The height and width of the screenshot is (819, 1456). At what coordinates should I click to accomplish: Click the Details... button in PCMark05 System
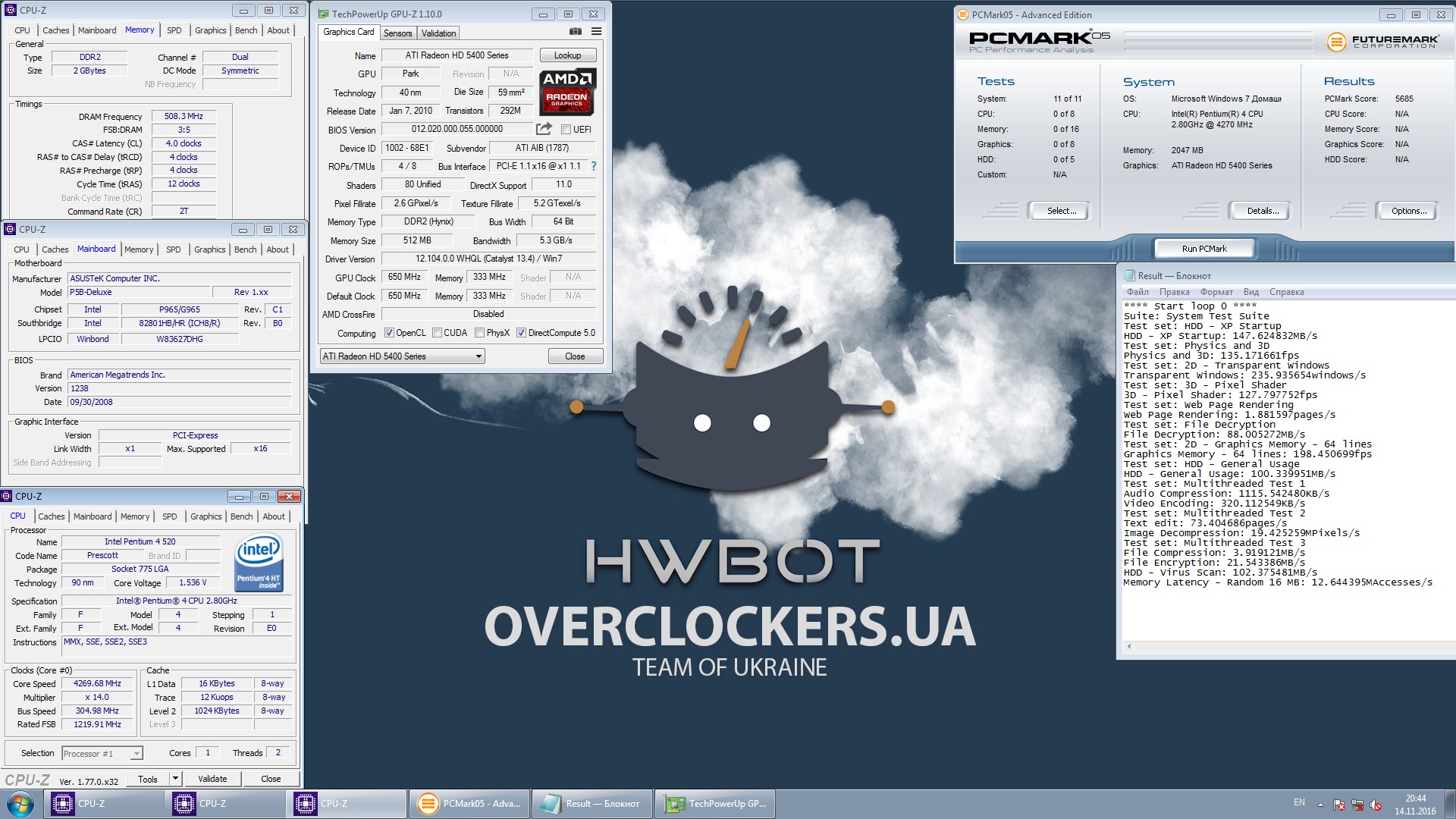1262,211
